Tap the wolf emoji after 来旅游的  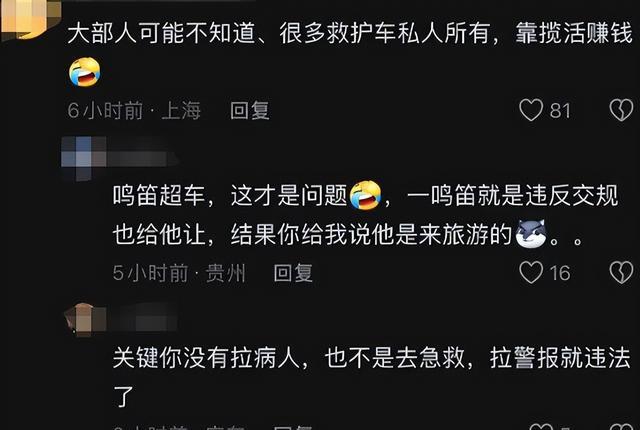click(531, 235)
